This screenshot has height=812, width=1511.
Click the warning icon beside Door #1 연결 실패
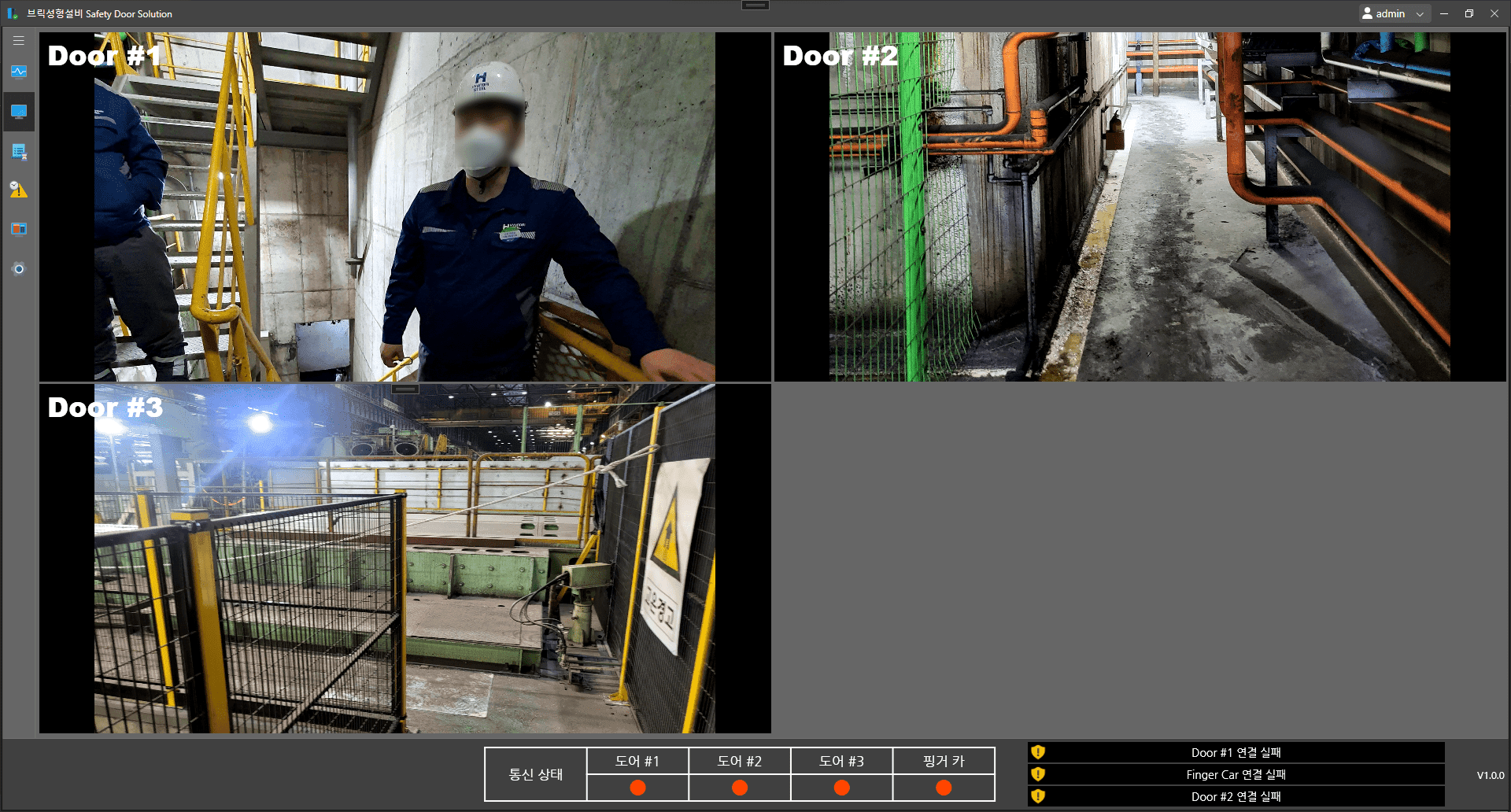point(1037,752)
